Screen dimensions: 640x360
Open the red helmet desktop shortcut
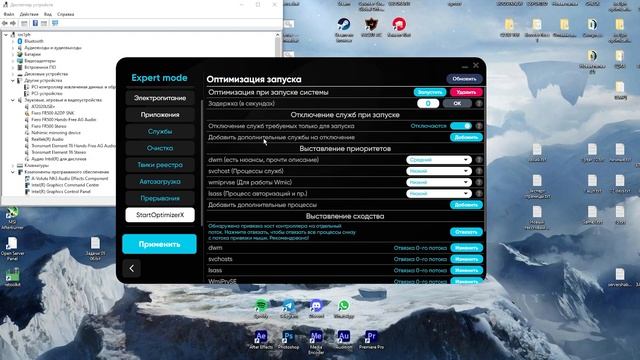[x=399, y=24]
